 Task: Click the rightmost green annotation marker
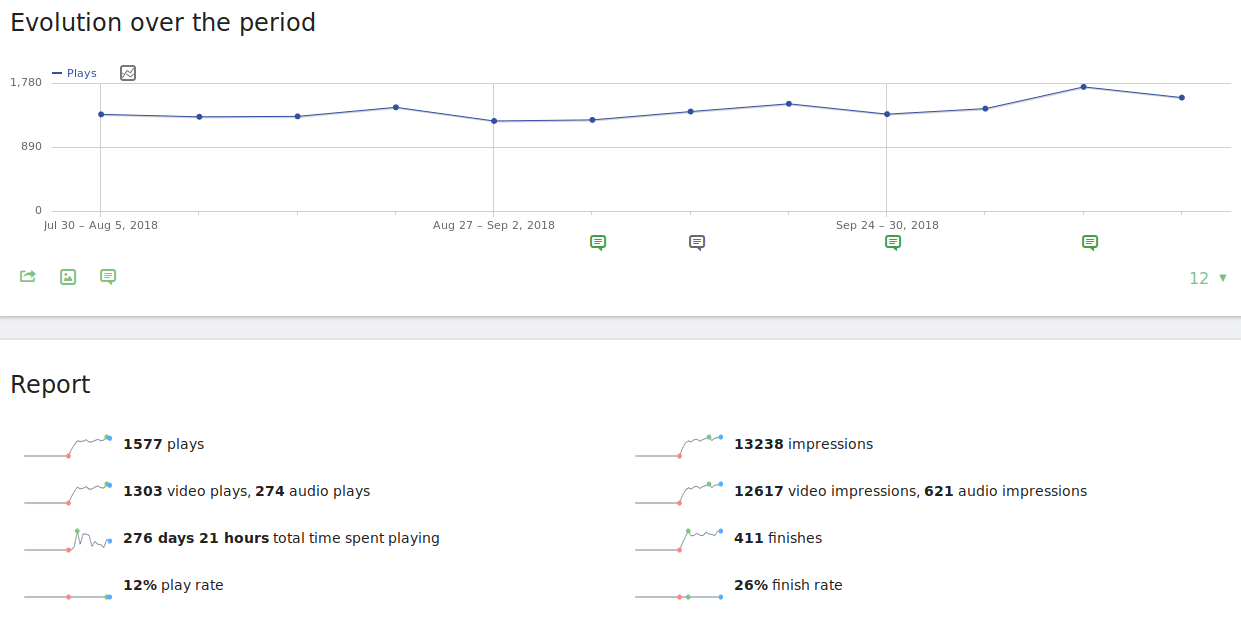click(1090, 242)
